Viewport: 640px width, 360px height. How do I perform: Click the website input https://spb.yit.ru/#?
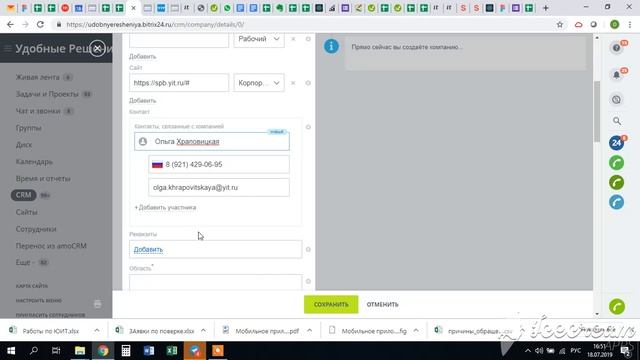[179, 83]
